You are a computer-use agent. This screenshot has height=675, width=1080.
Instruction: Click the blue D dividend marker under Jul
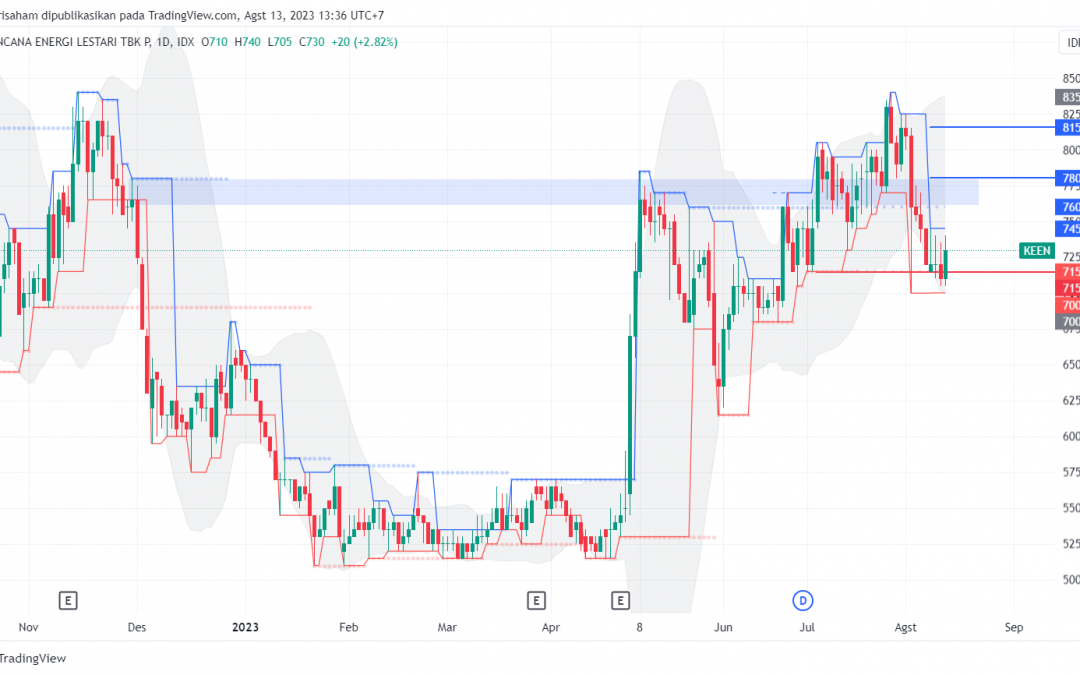pos(803,600)
